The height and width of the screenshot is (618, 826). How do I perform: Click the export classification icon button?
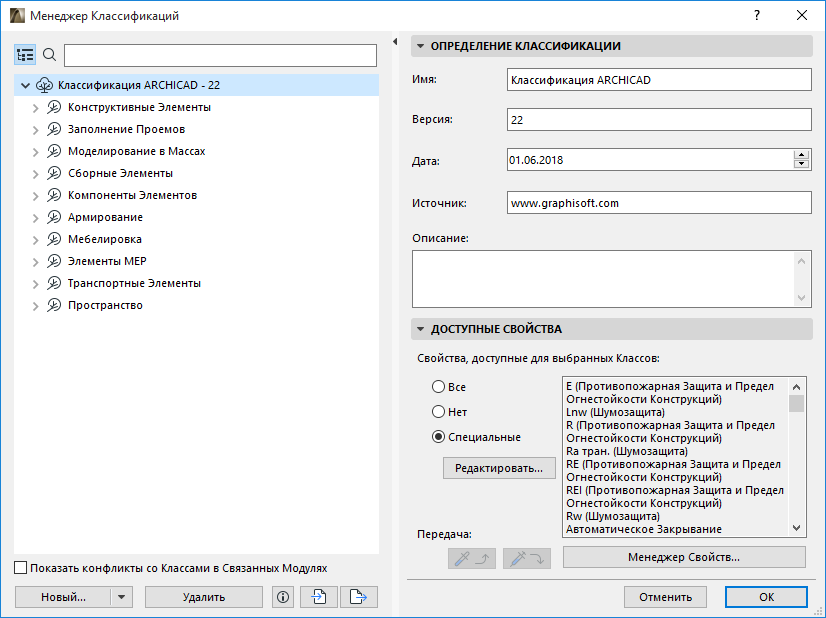click(359, 597)
